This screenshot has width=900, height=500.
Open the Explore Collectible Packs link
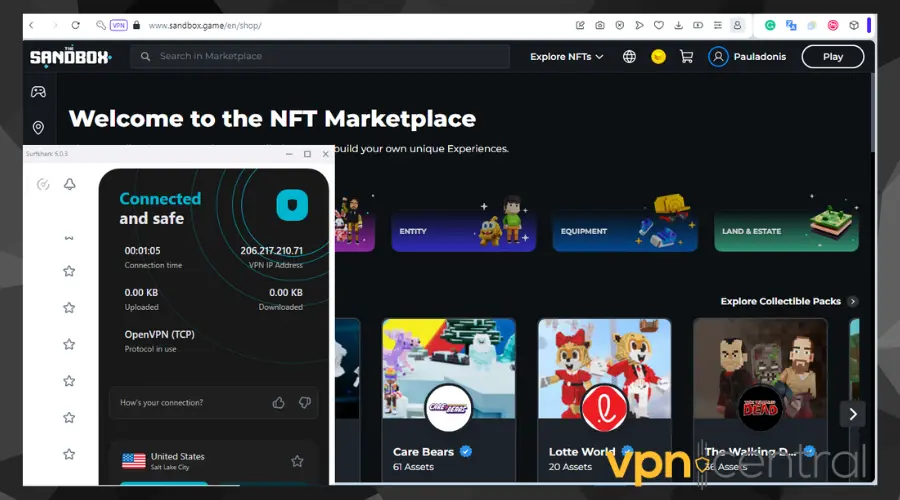[781, 301]
